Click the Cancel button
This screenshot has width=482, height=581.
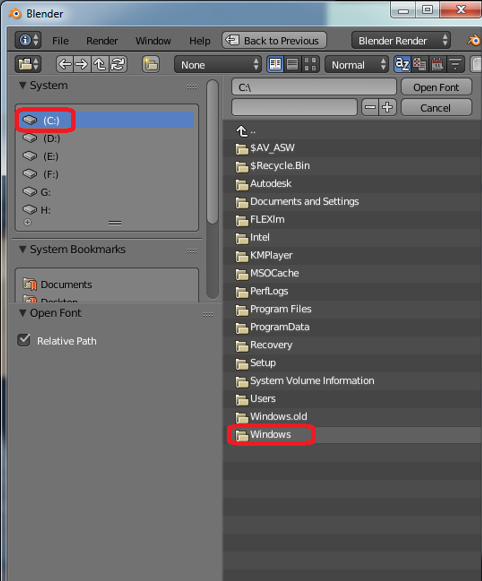tap(436, 107)
